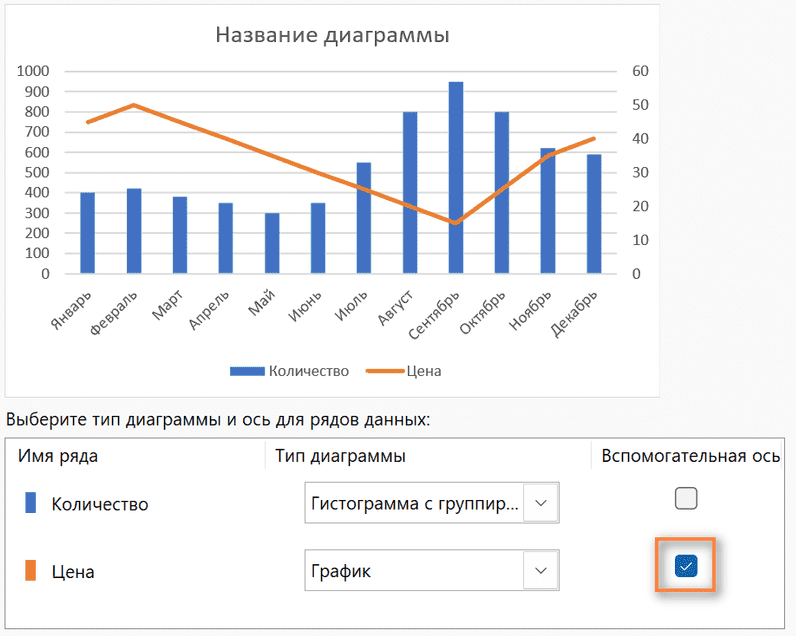Click the Гистограмма с группир... combo box text
The height and width of the screenshot is (636, 796).
tap(415, 503)
